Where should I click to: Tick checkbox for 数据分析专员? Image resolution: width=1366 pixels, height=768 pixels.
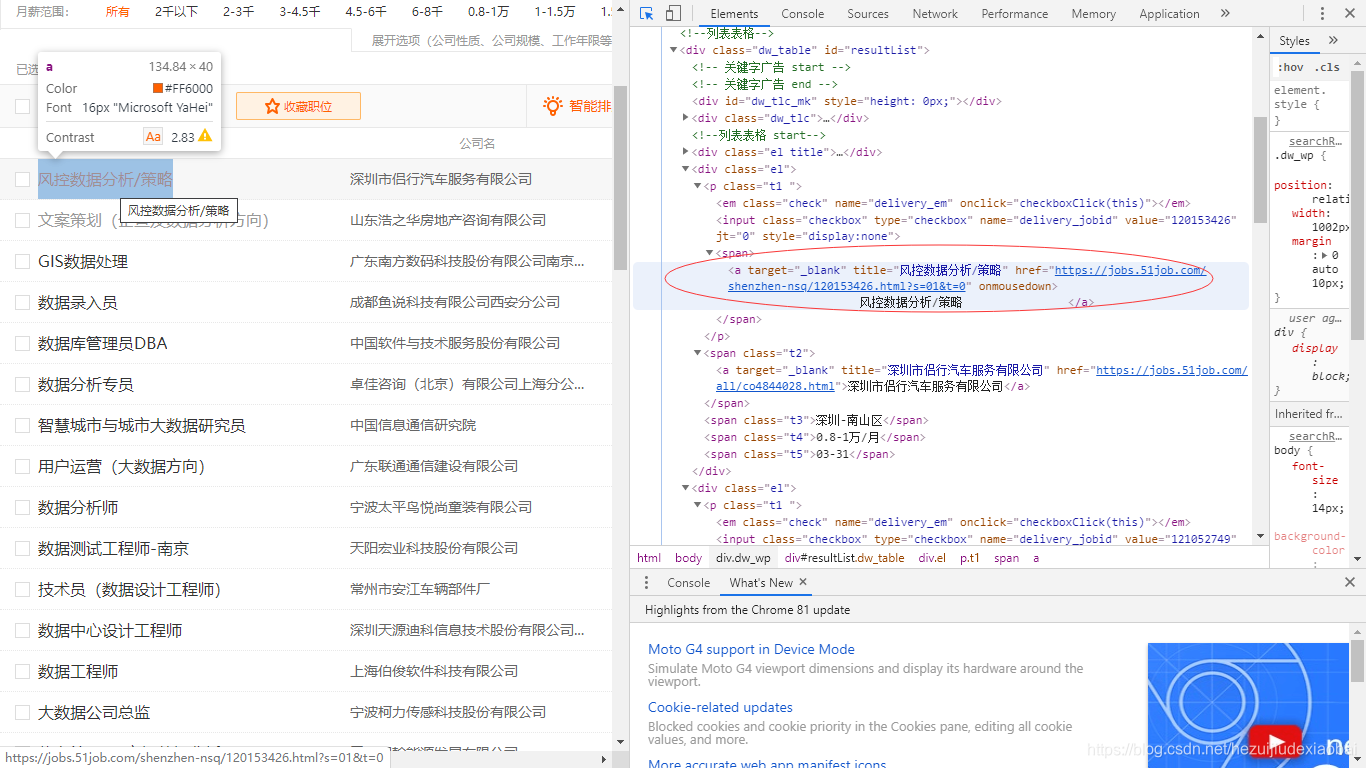[x=22, y=384]
